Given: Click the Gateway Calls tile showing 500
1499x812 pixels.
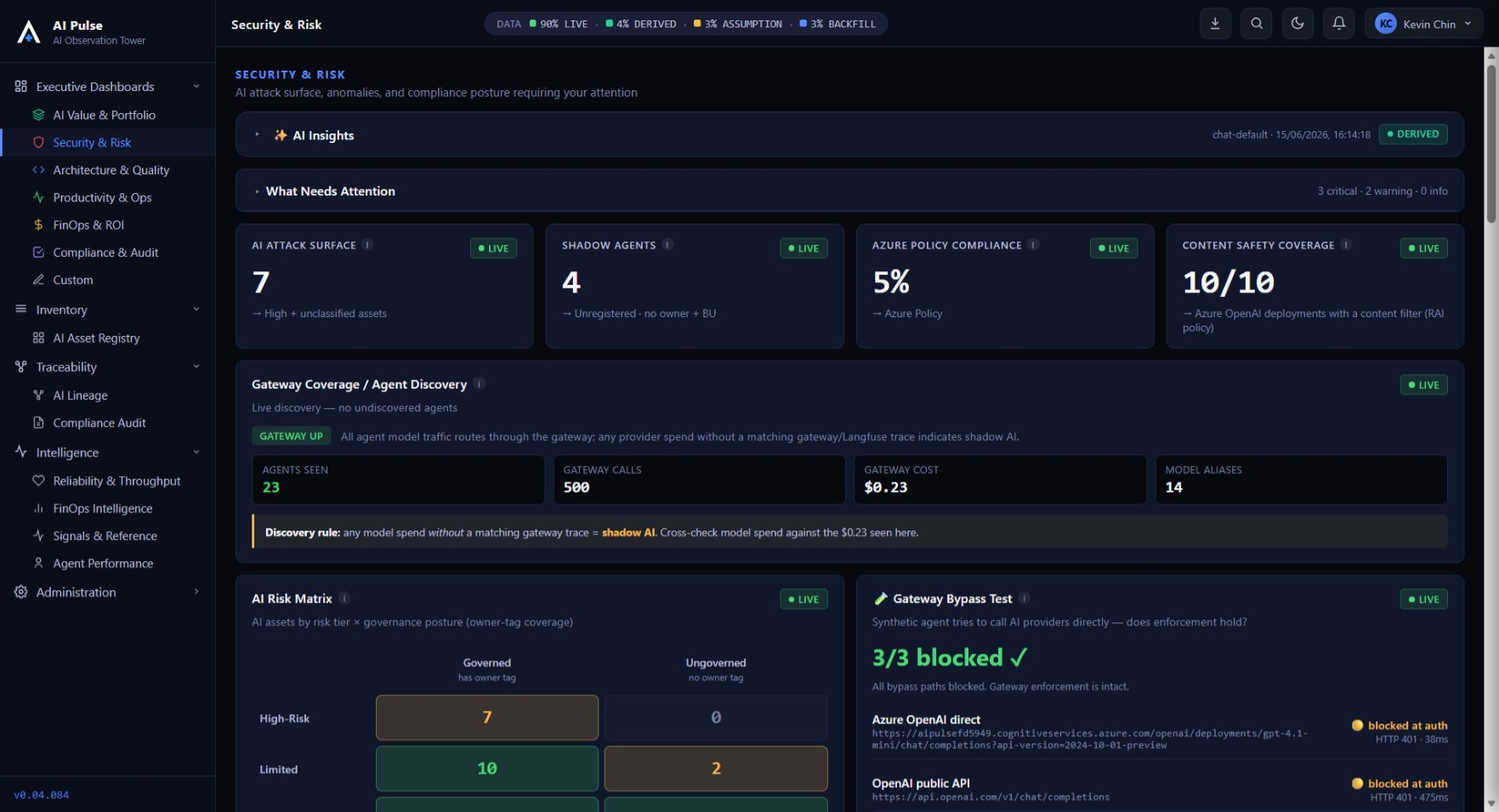Looking at the screenshot, I should pyautogui.click(x=699, y=480).
